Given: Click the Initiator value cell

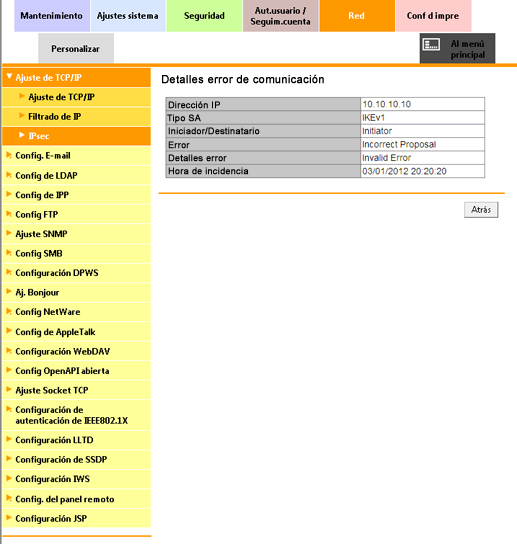Looking at the screenshot, I should (x=423, y=131).
